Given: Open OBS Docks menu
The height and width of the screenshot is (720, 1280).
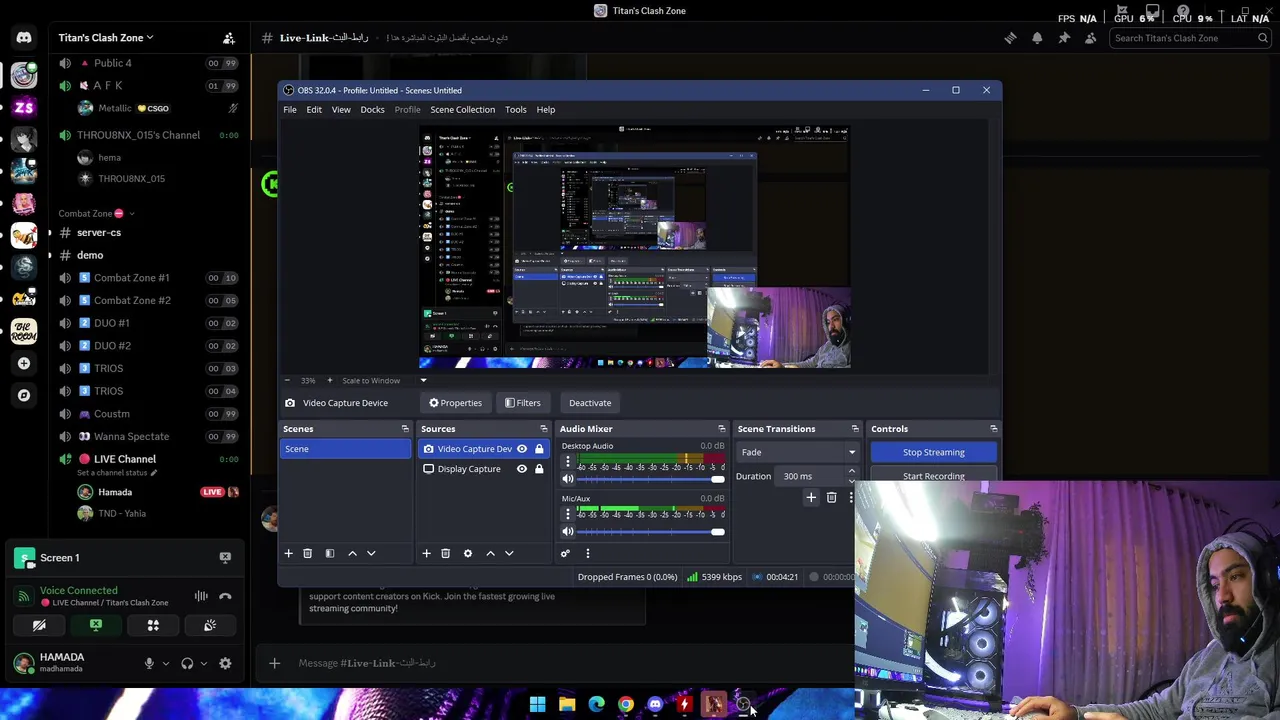Looking at the screenshot, I should (x=372, y=109).
